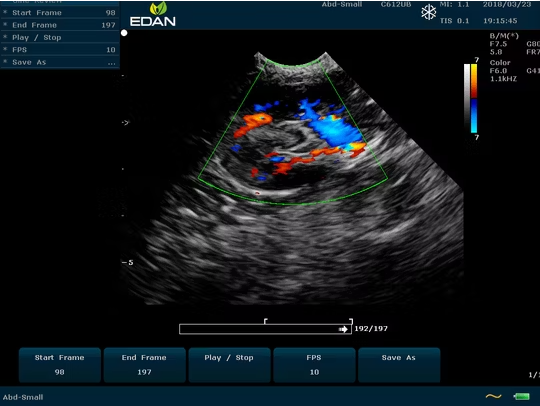Click the white probe orientation dot marker
Viewport: 540px width, 406px height.
[124, 33]
